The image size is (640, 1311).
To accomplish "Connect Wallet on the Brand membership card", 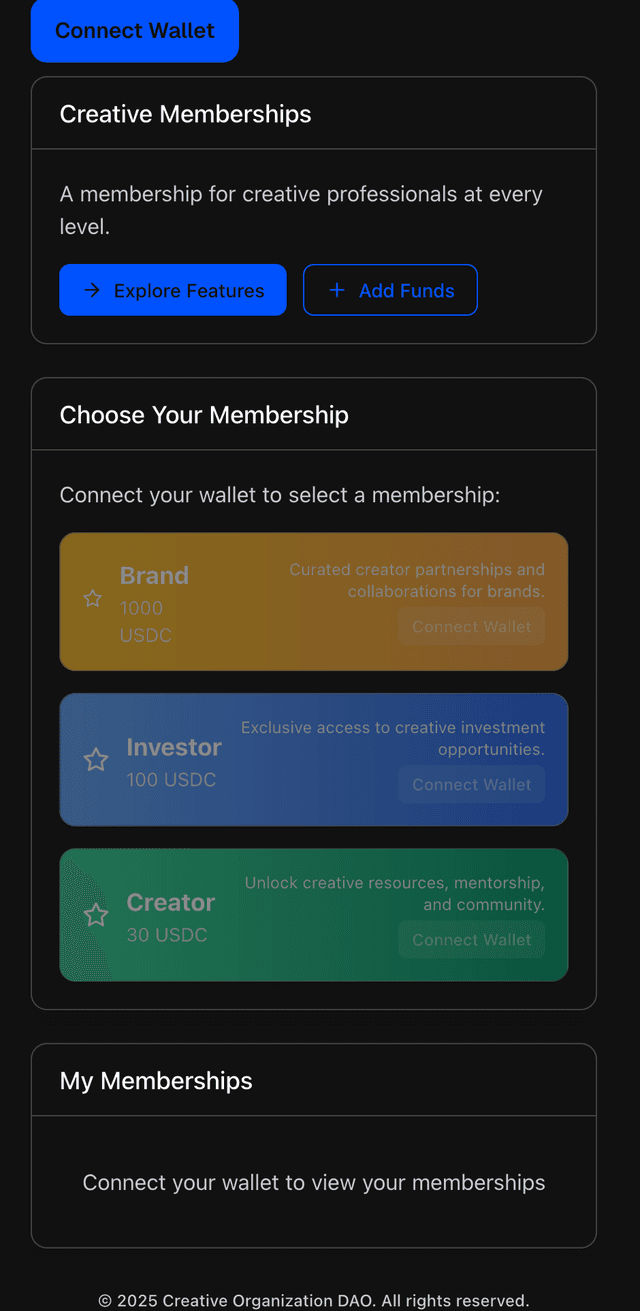I will point(471,626).
